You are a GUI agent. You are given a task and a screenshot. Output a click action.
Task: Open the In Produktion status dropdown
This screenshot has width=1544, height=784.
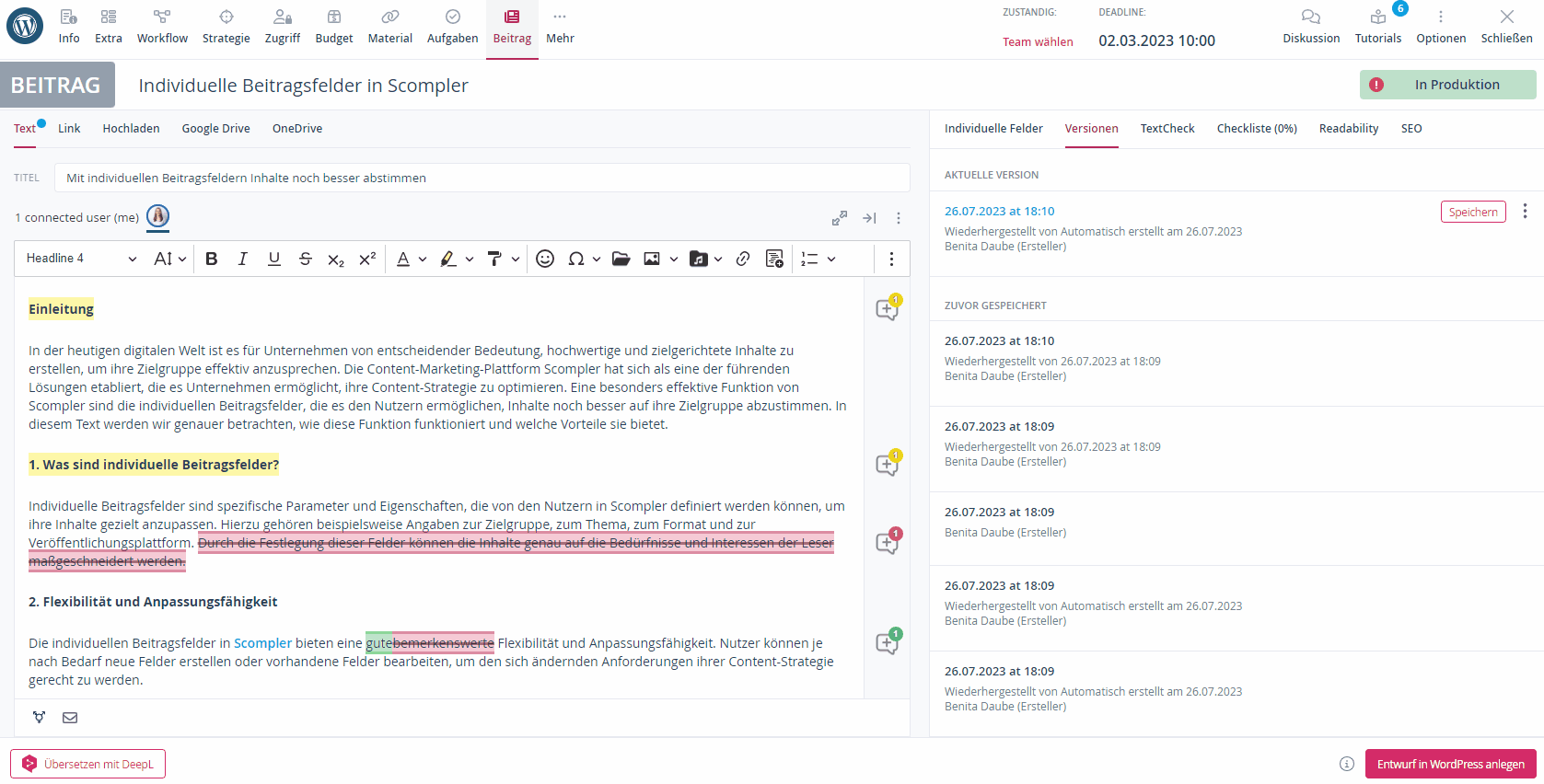1447,85
